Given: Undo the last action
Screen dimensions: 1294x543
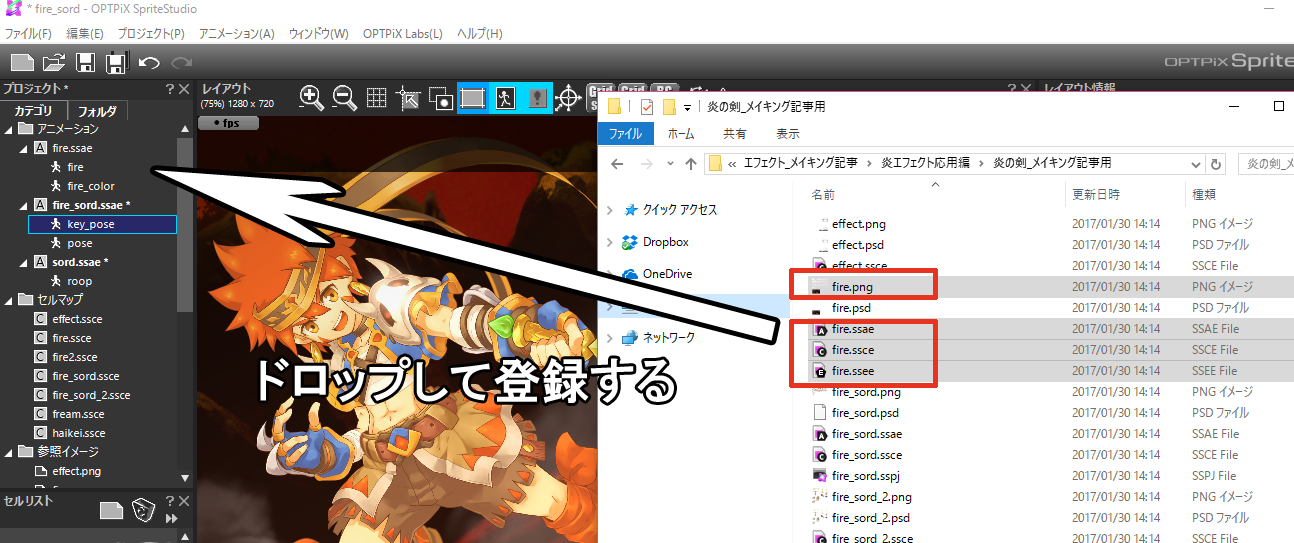Looking at the screenshot, I should coord(149,63).
